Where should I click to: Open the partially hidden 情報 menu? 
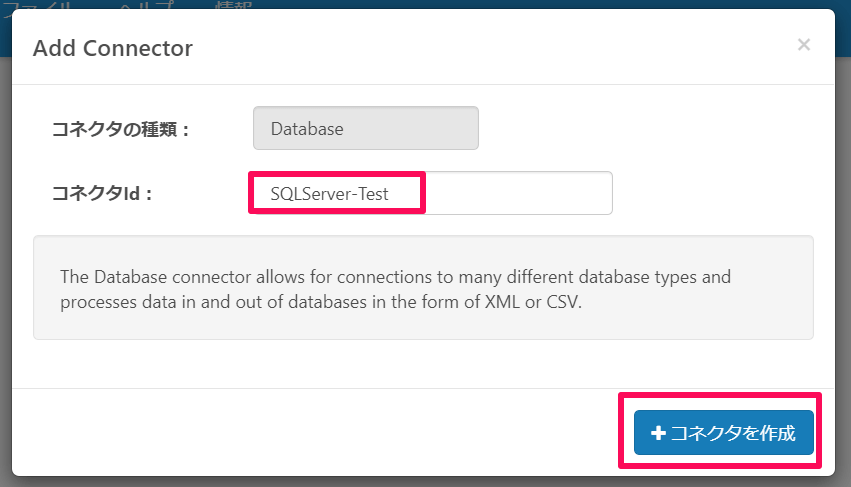pos(233,5)
